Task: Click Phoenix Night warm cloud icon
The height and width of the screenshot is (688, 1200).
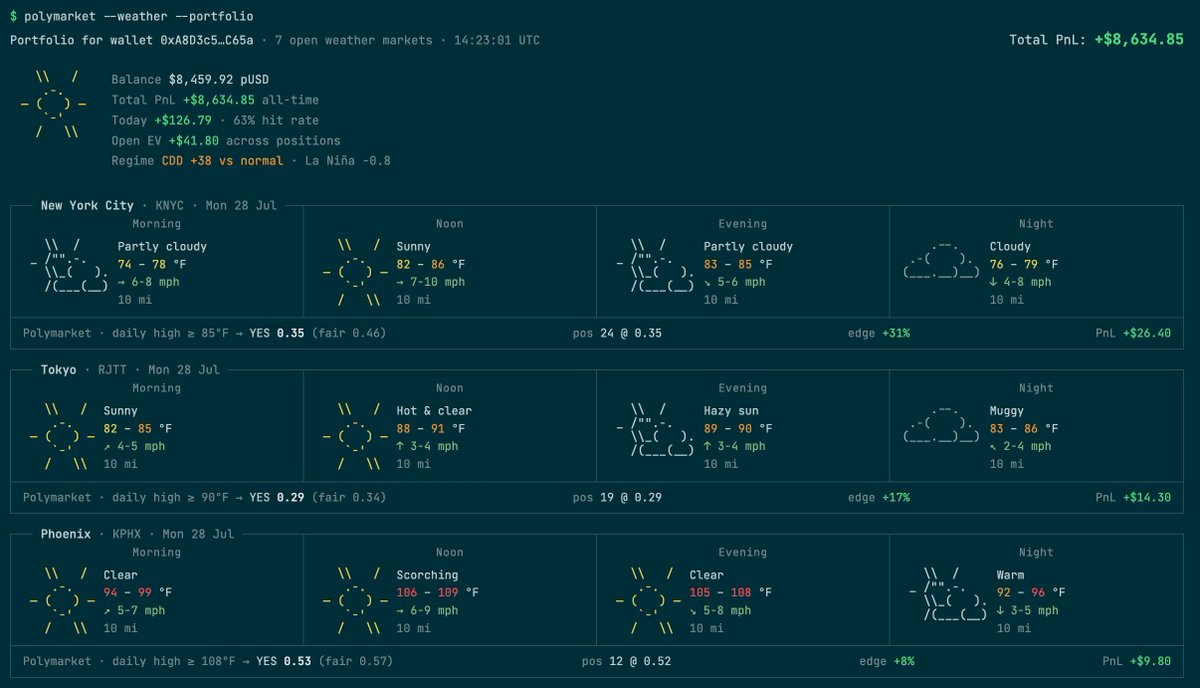Action: 948,592
